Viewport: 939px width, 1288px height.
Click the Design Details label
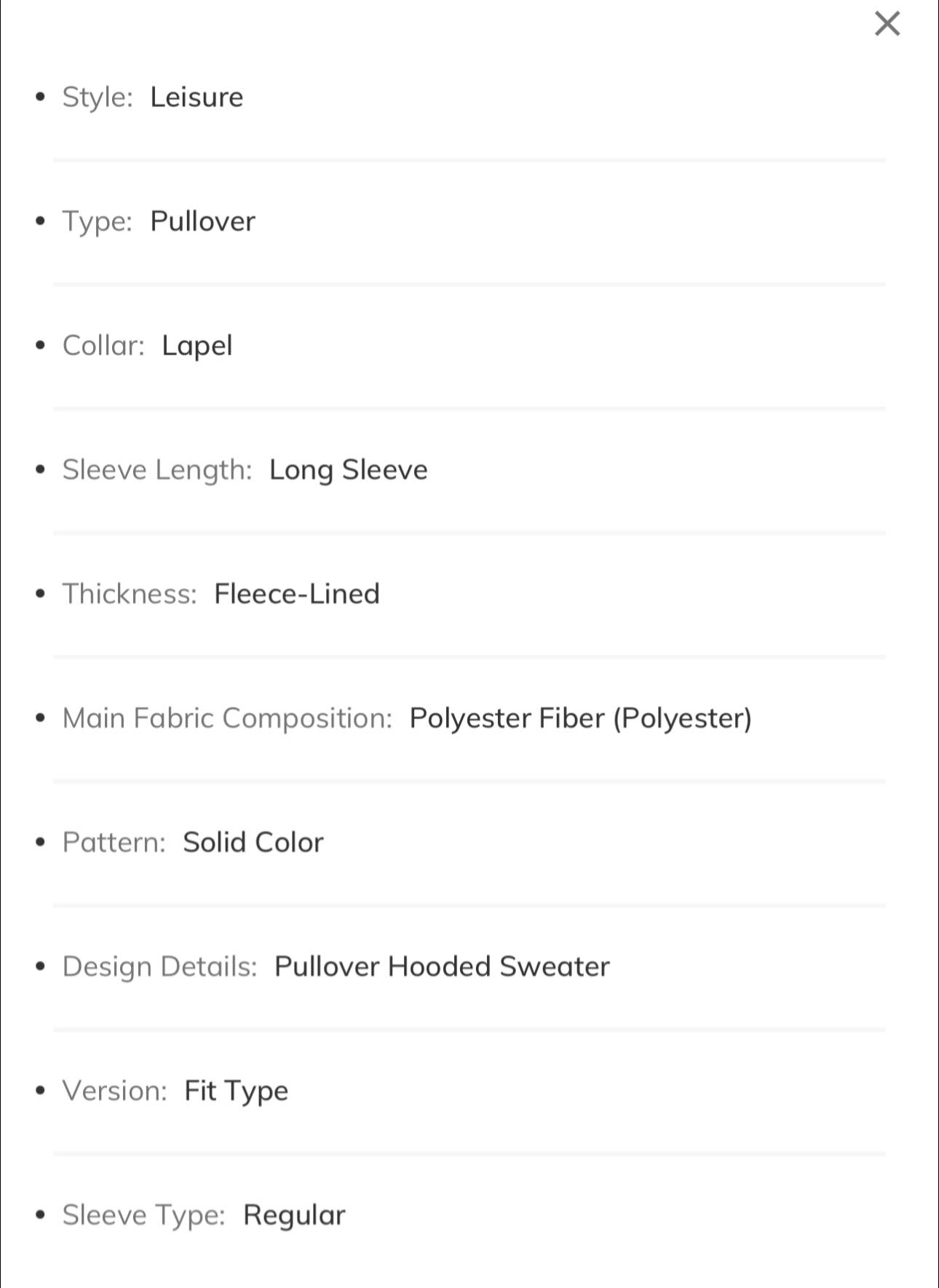[160, 967]
